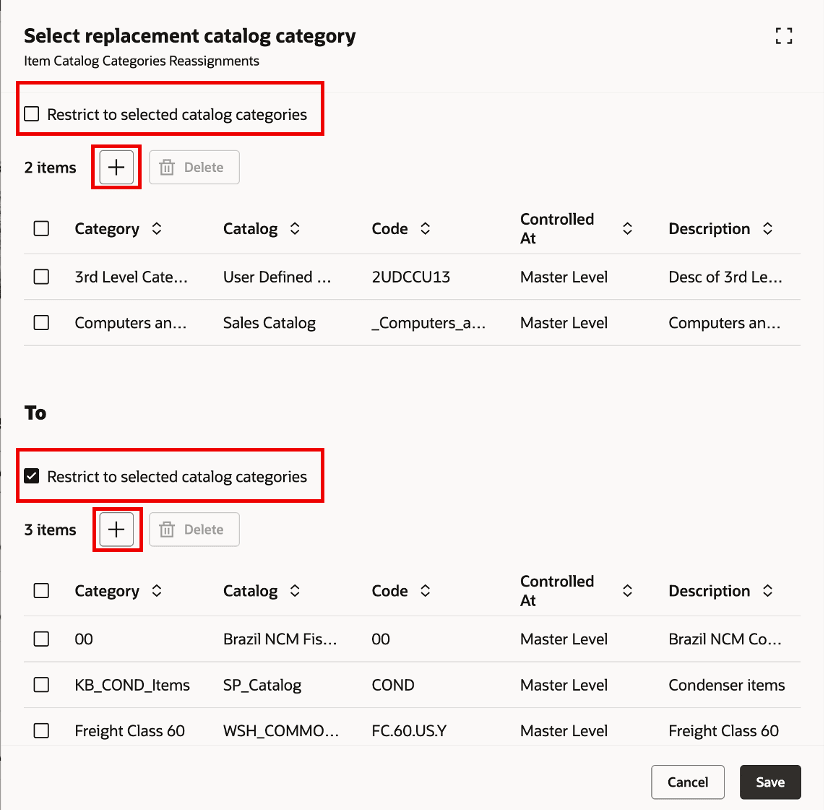
Task: Save the catalog category reassignments
Action: [x=770, y=782]
